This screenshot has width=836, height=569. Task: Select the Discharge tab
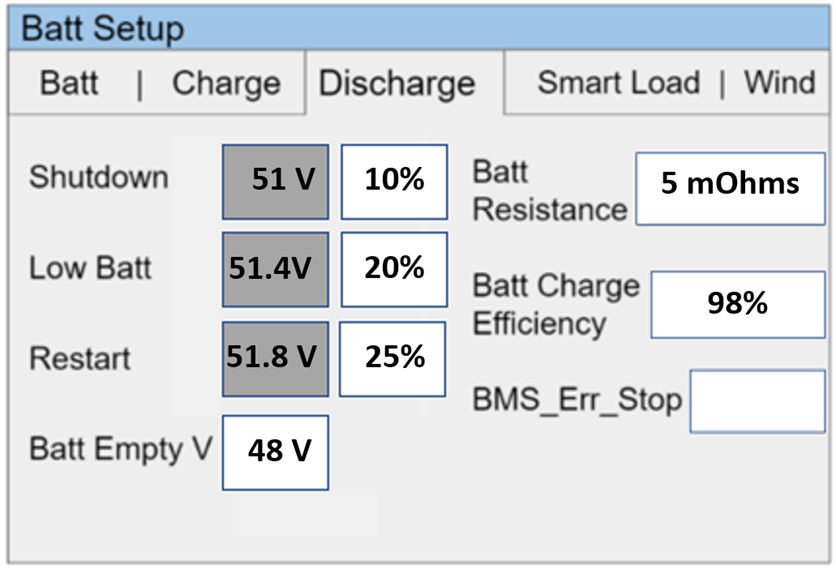click(396, 83)
